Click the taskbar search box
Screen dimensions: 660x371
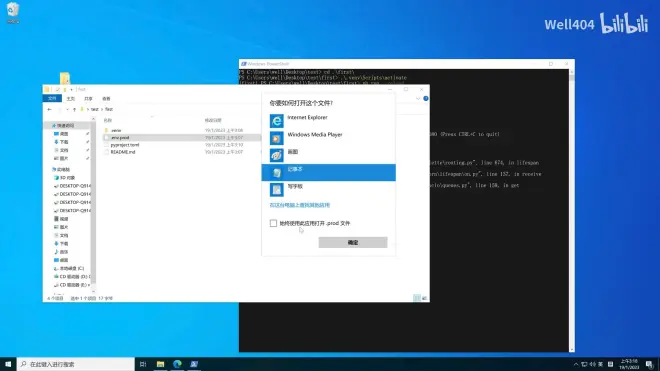pyautogui.click(x=76, y=364)
